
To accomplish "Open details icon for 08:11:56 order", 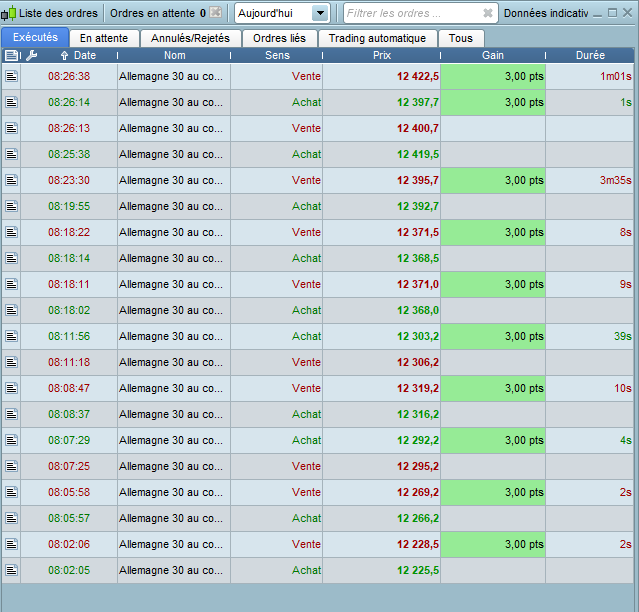I will [11, 336].
